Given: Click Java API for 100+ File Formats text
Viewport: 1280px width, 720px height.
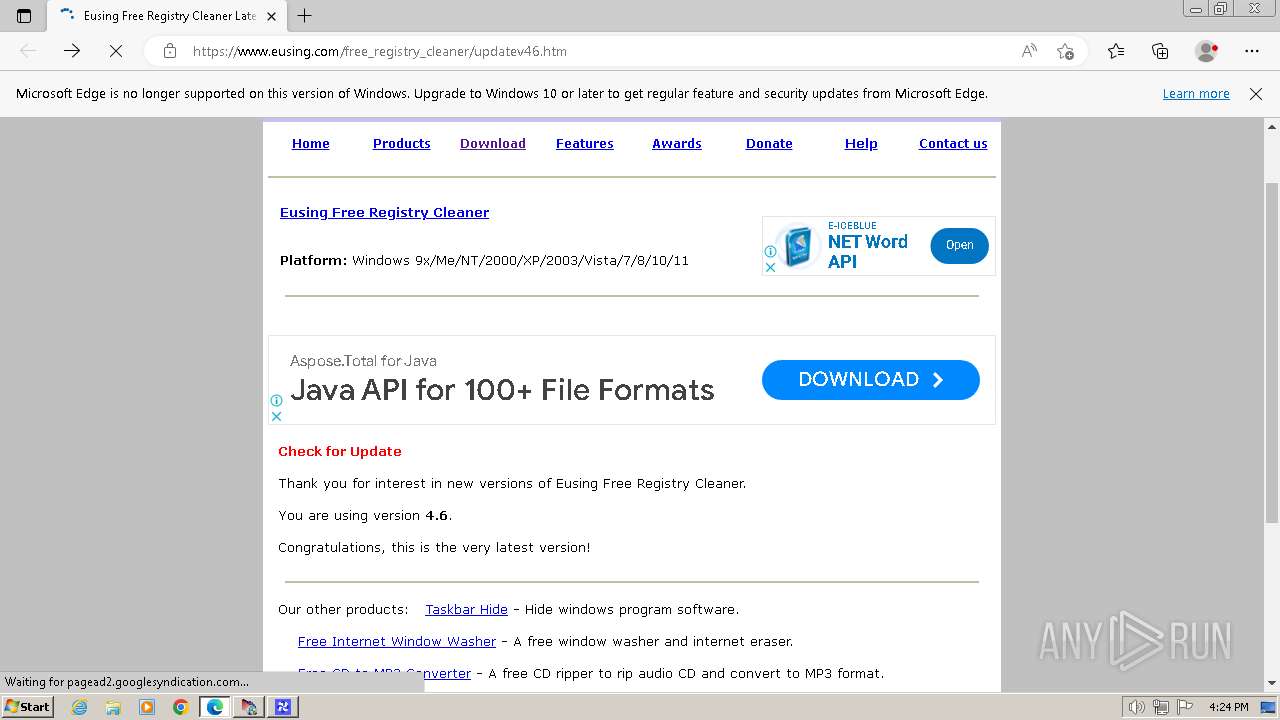Looking at the screenshot, I should click(502, 390).
